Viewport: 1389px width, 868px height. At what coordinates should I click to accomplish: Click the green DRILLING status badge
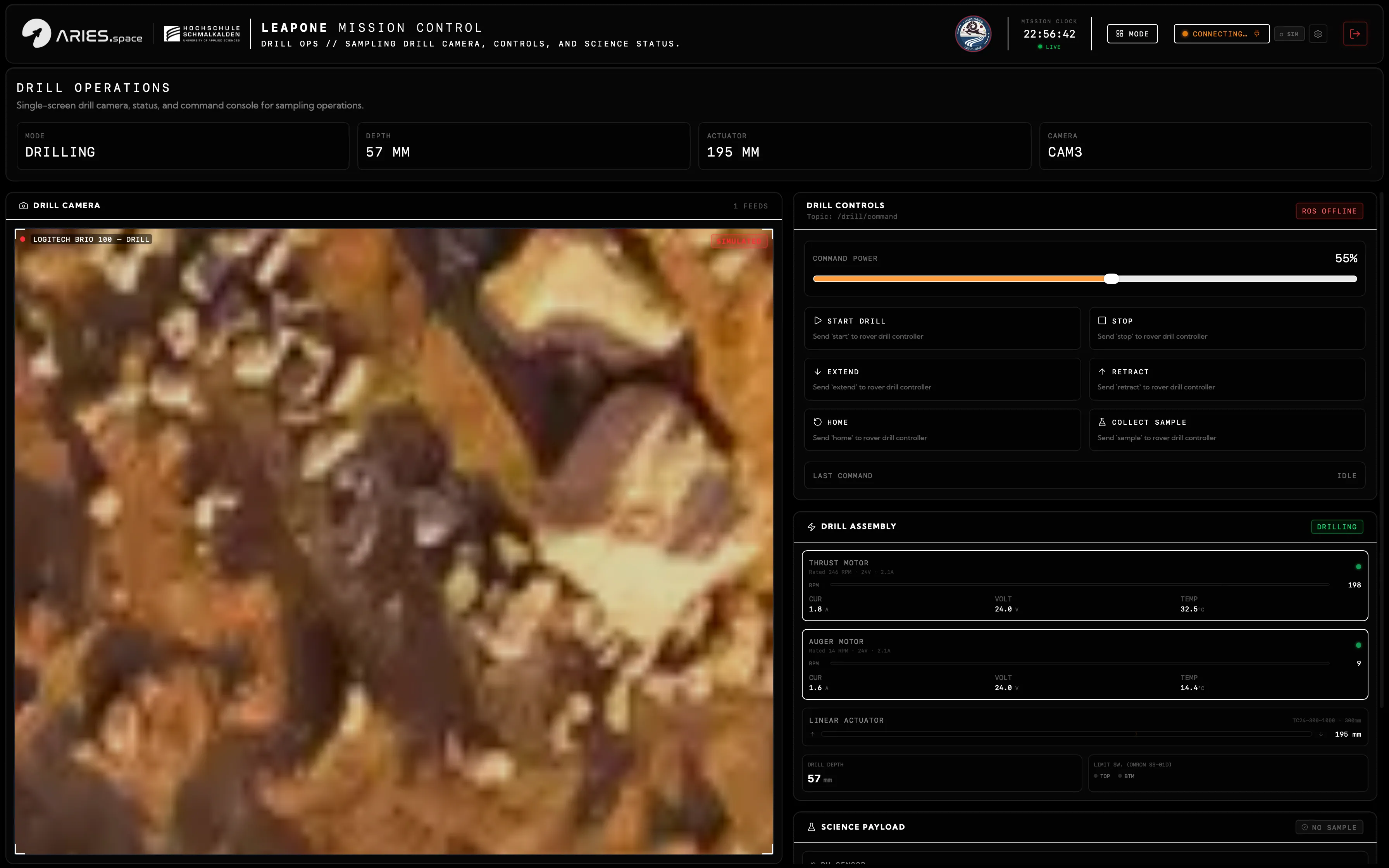pyautogui.click(x=1337, y=527)
